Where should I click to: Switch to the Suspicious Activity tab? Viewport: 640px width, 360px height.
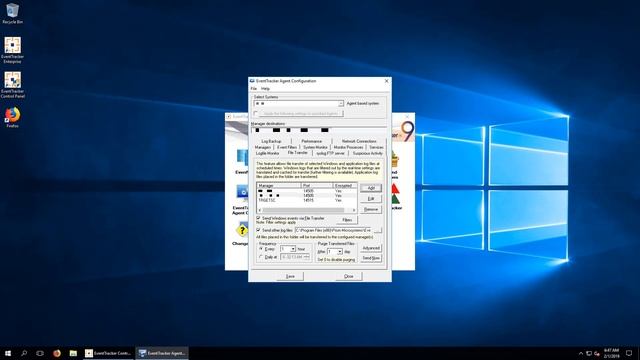click(367, 153)
